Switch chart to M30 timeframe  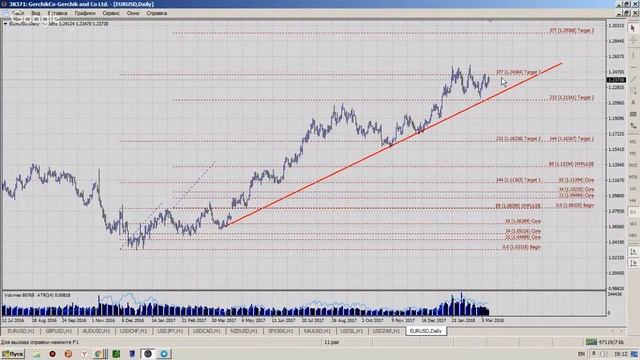[633, 177]
